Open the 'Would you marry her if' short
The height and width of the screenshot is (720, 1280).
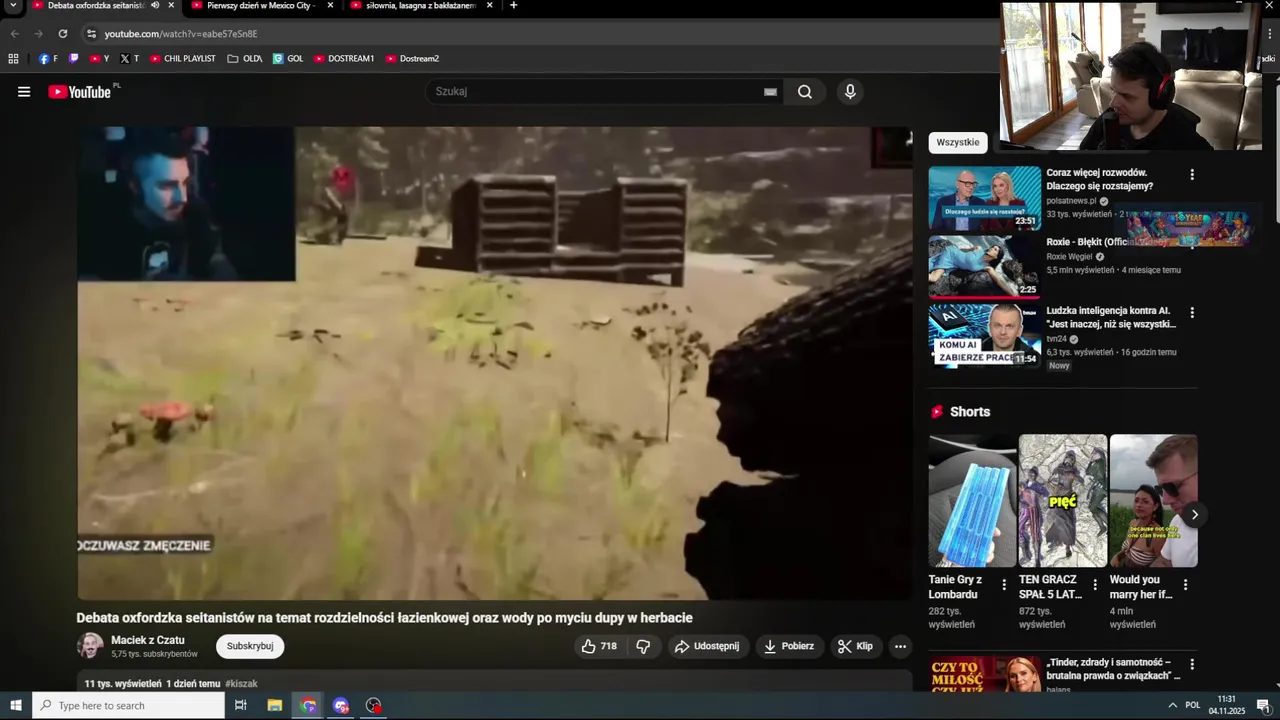point(1153,500)
